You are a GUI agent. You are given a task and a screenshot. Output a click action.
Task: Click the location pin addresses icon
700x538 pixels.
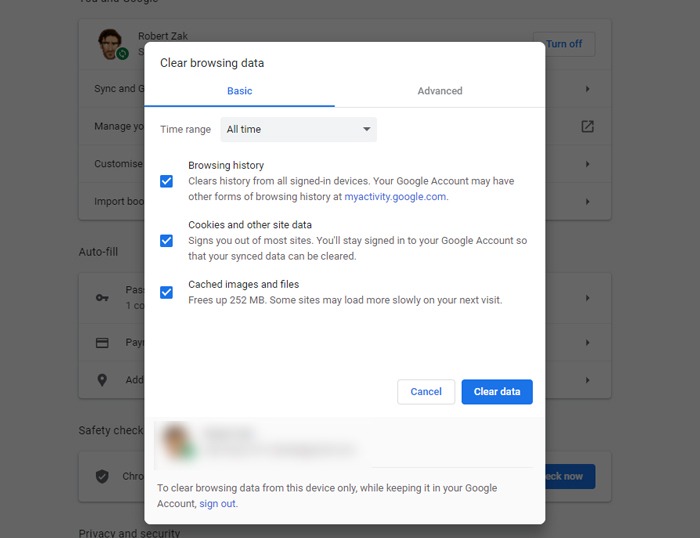click(x=102, y=380)
